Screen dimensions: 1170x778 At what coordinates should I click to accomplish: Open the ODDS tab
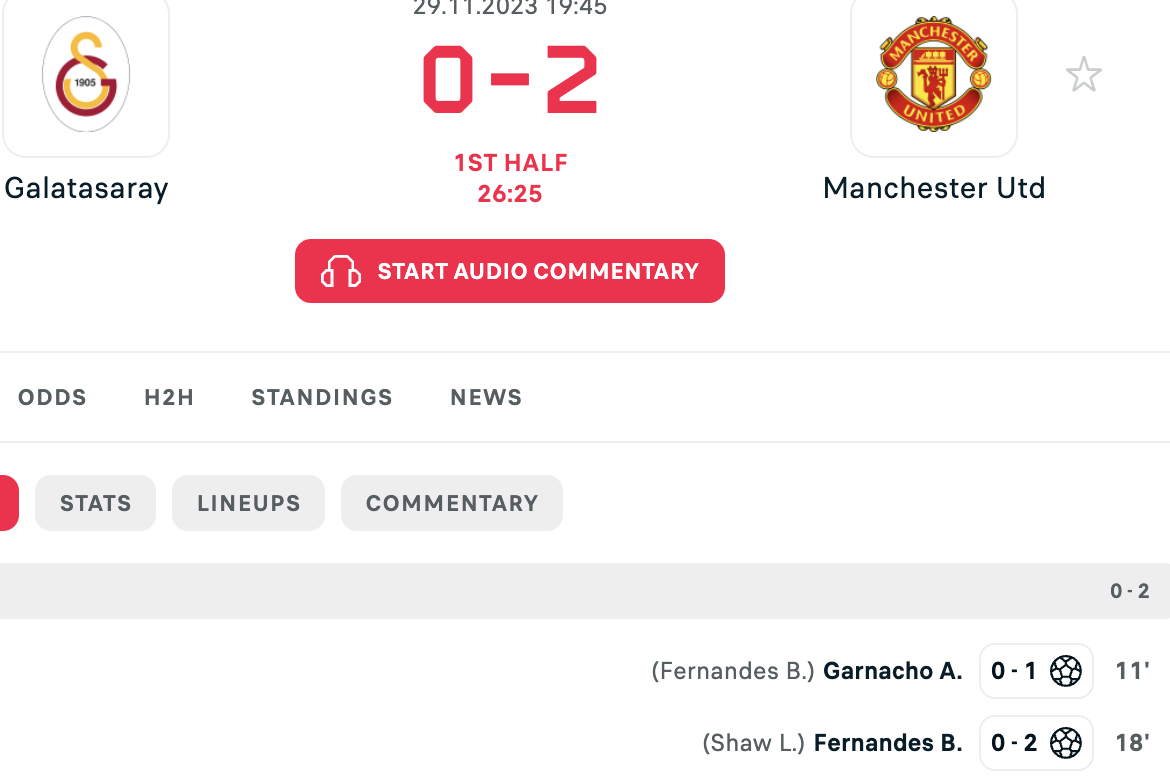click(52, 398)
